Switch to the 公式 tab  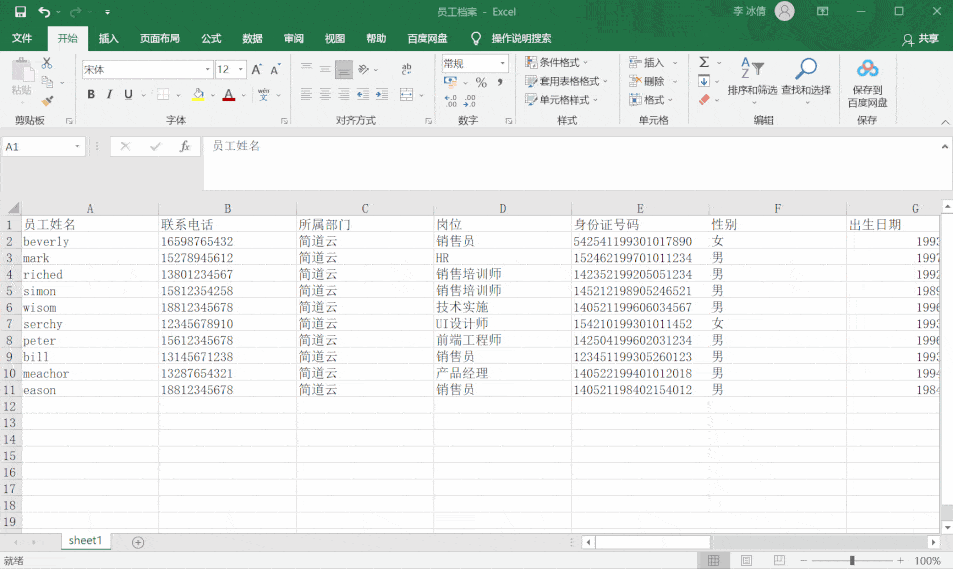(x=211, y=38)
